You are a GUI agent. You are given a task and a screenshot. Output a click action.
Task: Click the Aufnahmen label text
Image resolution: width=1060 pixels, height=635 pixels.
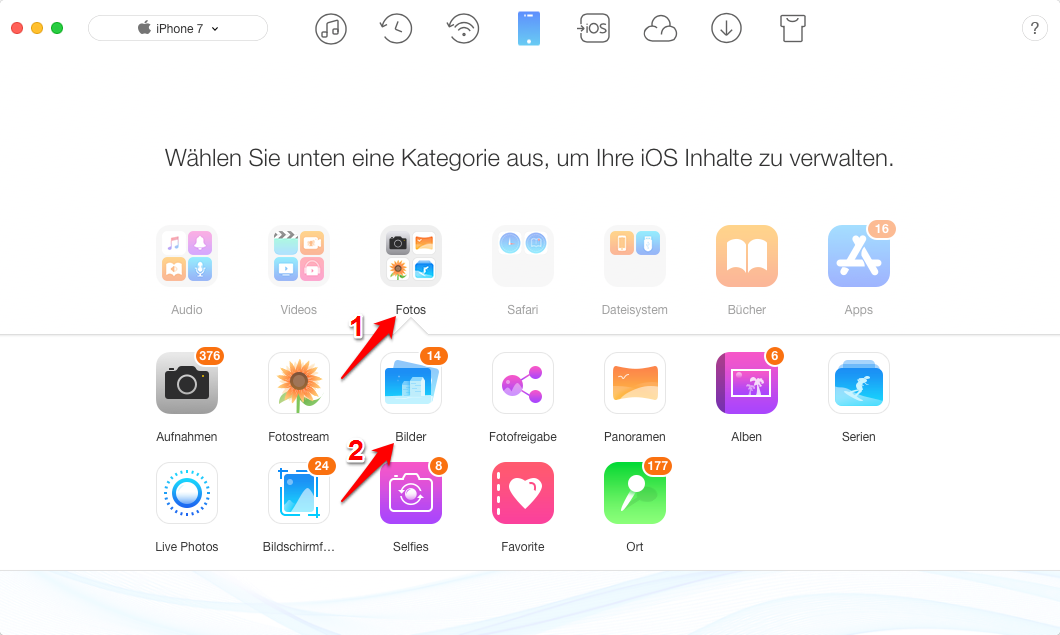click(x=187, y=437)
